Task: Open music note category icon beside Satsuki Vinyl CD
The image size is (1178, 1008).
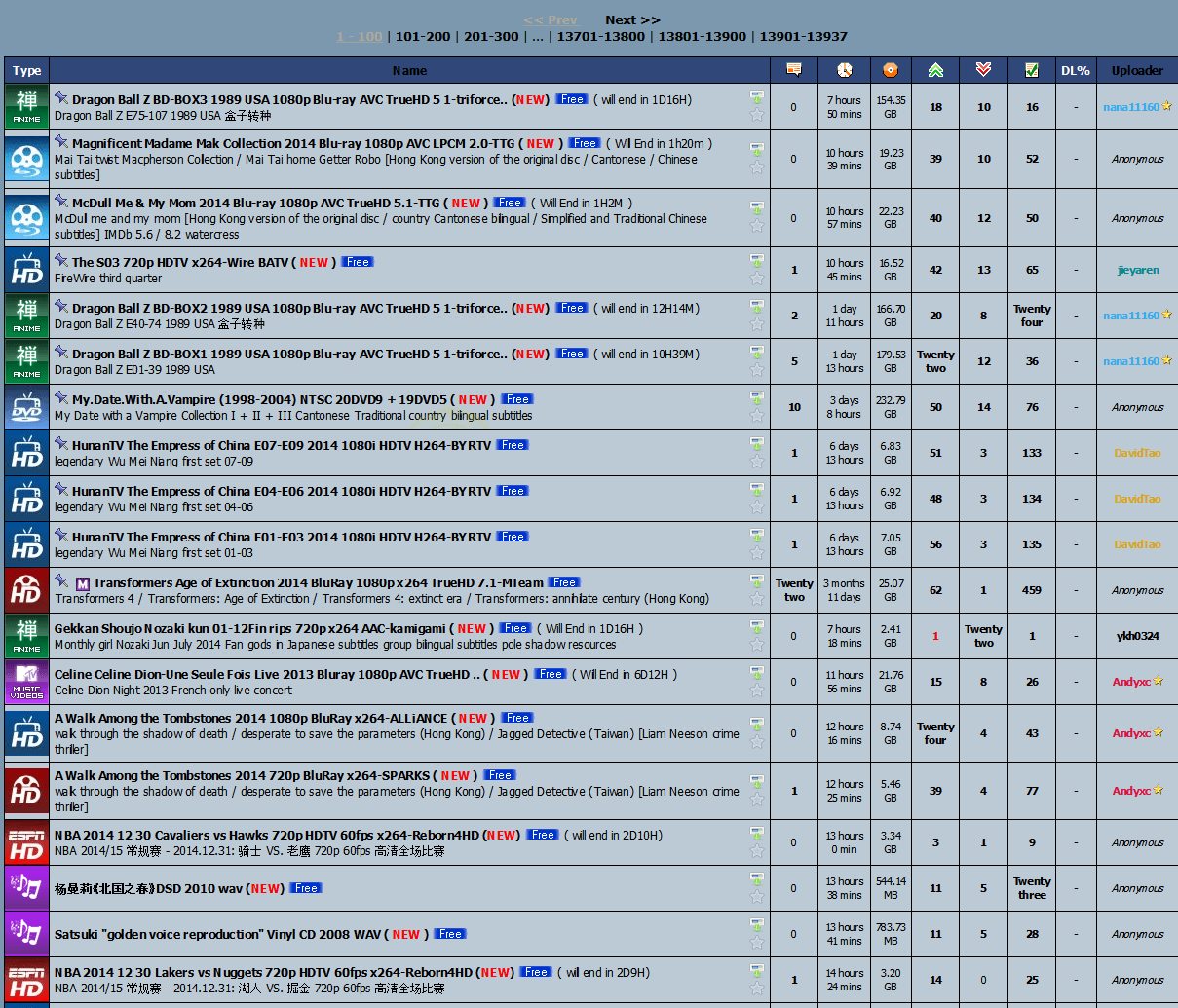Action: (x=26, y=934)
